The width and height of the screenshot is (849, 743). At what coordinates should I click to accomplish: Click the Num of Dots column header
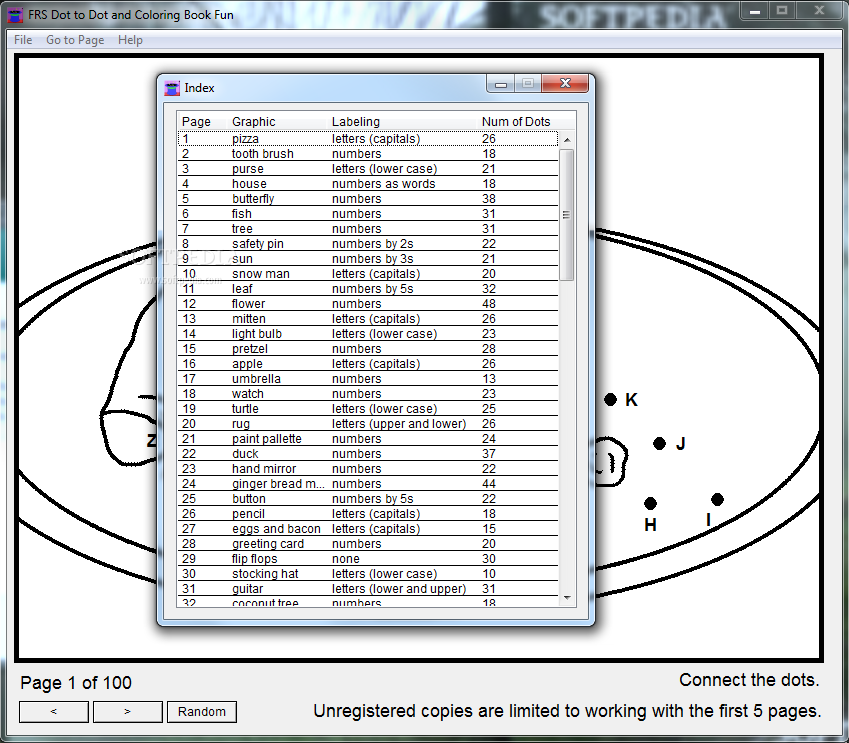(516, 122)
